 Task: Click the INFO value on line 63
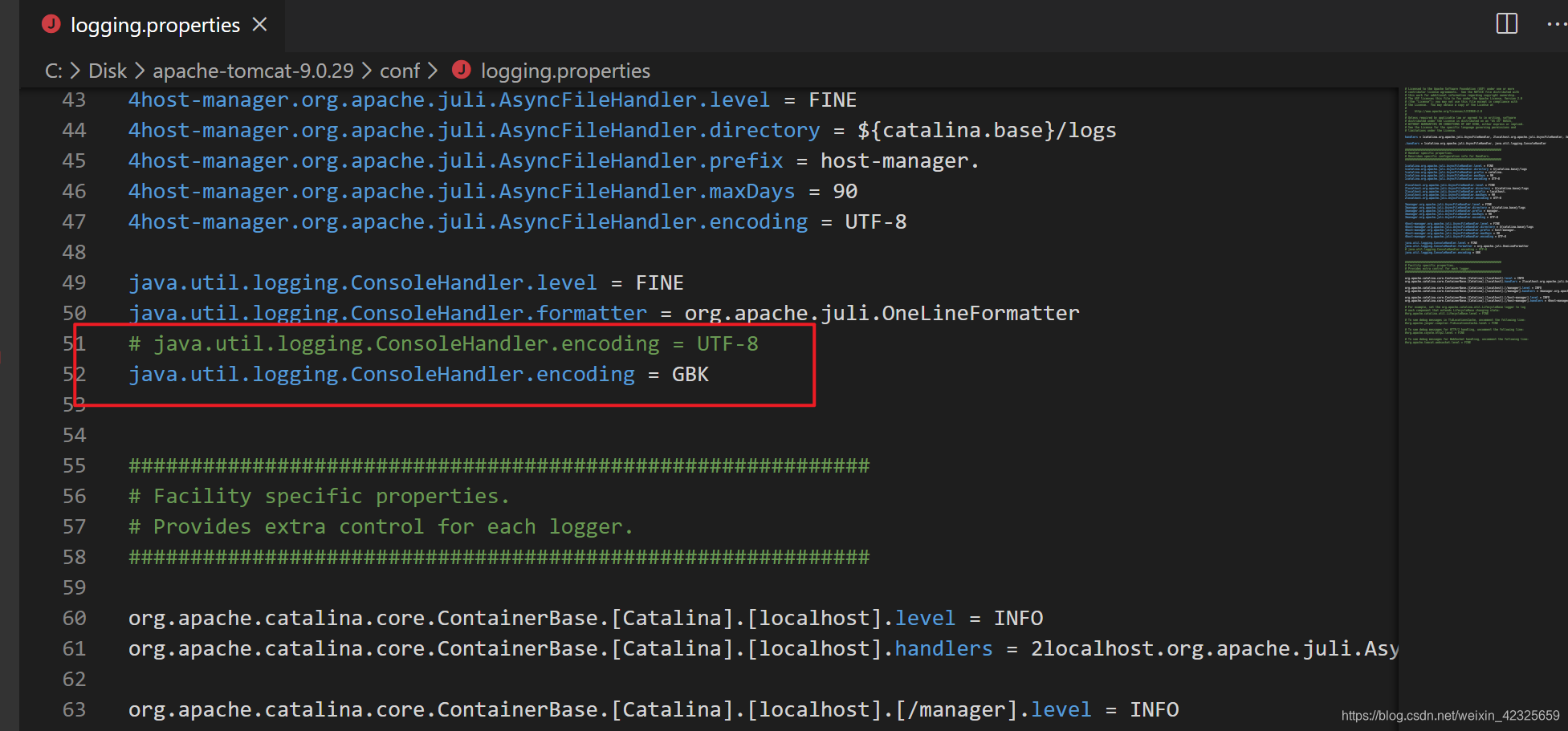pos(1154,710)
